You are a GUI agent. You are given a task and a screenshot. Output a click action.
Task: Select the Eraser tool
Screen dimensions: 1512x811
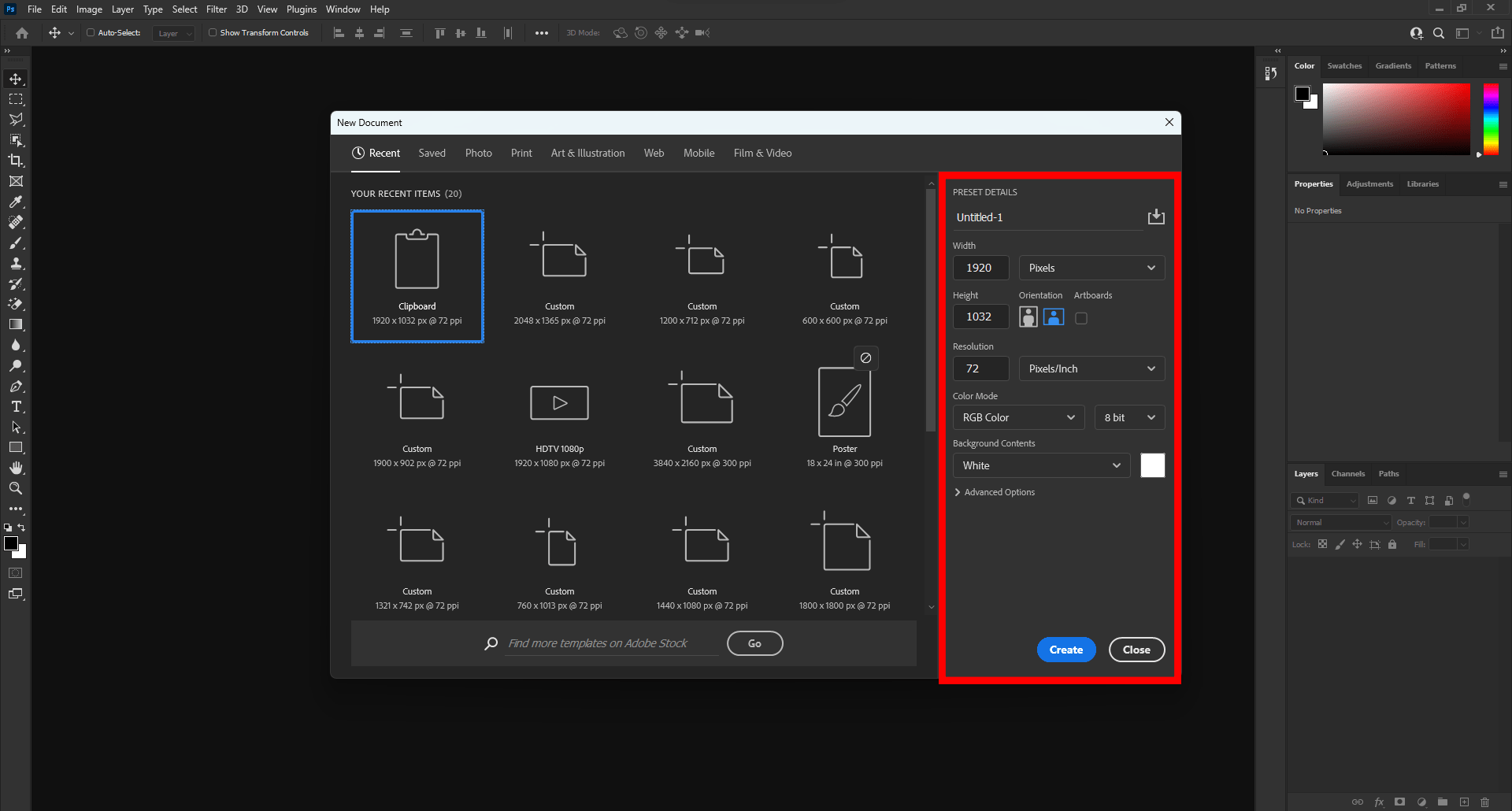point(16,304)
